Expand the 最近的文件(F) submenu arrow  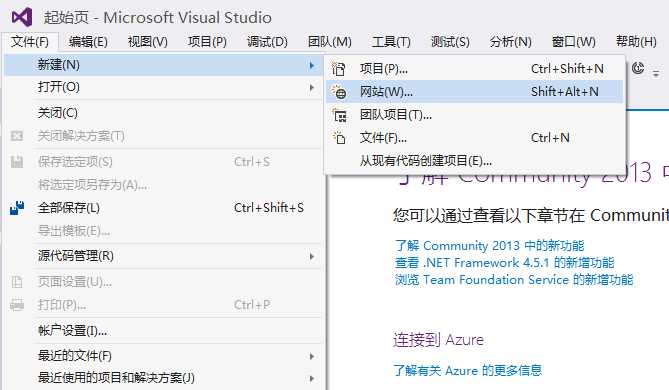312,356
